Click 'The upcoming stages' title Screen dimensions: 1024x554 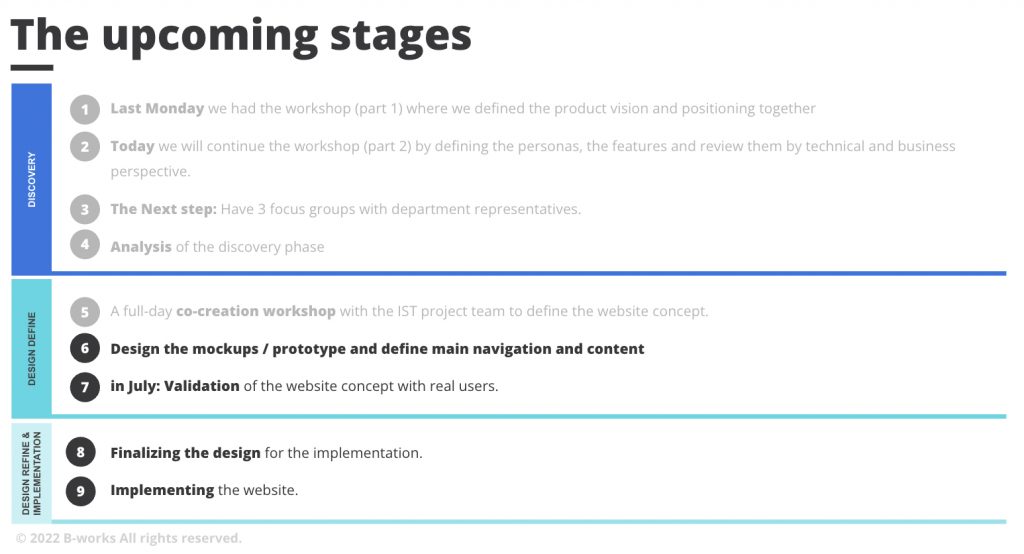click(241, 35)
